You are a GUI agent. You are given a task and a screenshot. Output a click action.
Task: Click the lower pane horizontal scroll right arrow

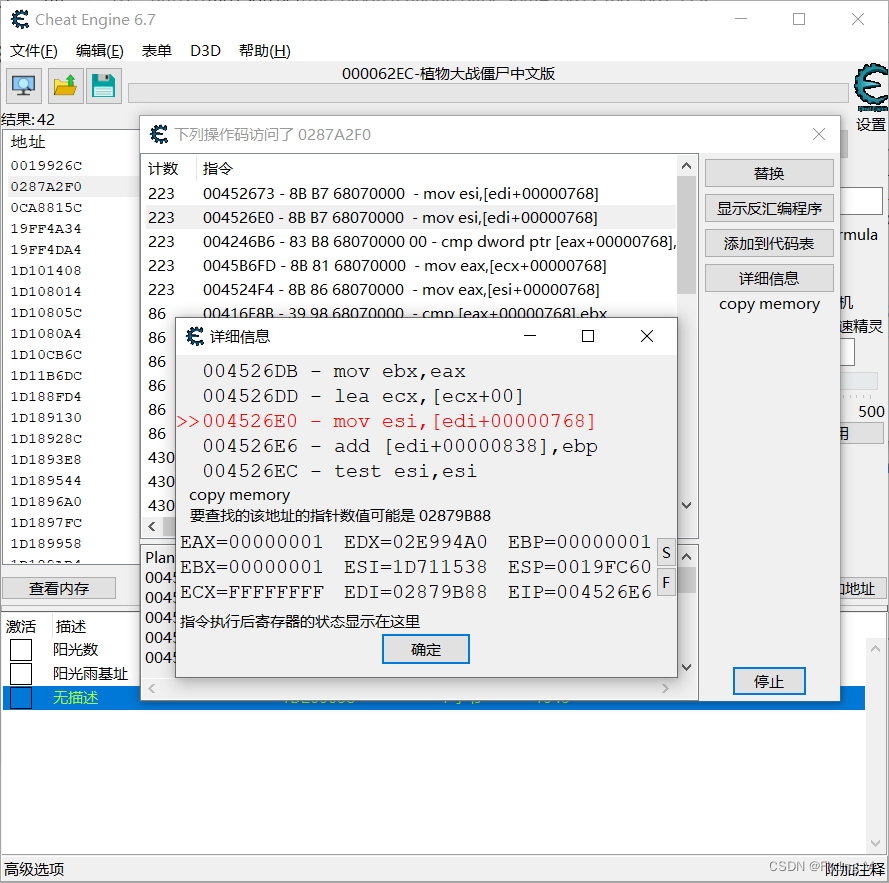(666, 688)
